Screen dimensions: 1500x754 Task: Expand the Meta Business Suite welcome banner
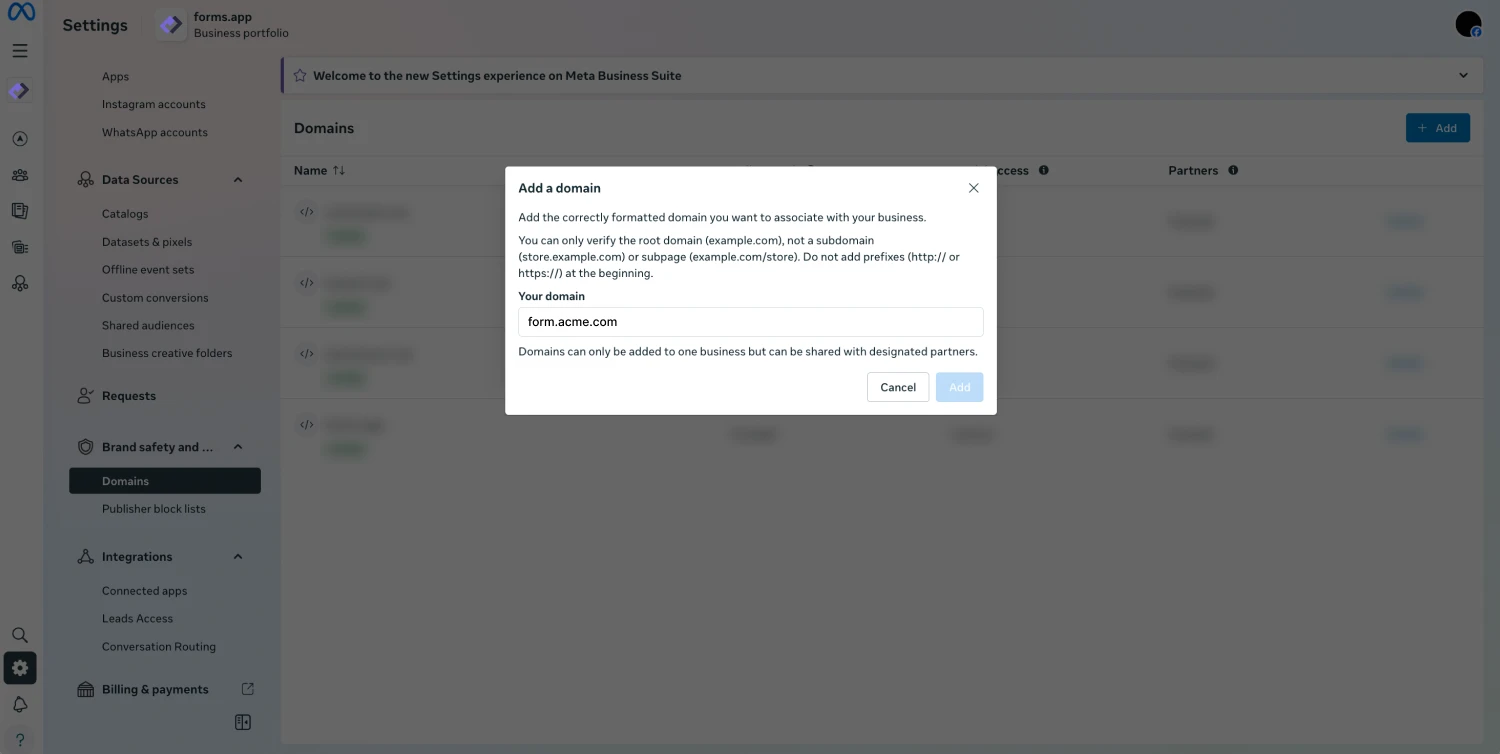[1462, 75]
